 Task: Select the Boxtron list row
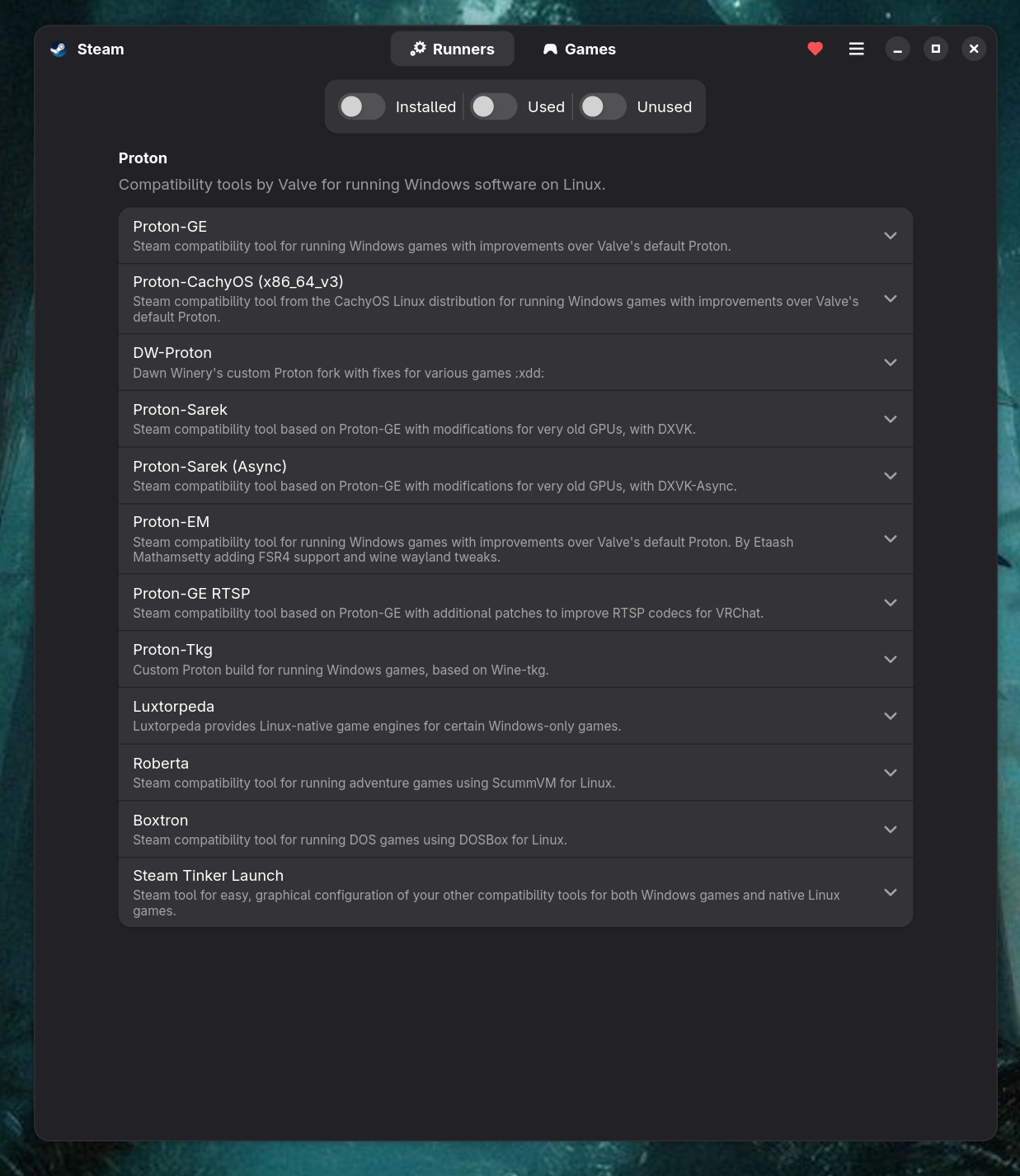click(515, 829)
